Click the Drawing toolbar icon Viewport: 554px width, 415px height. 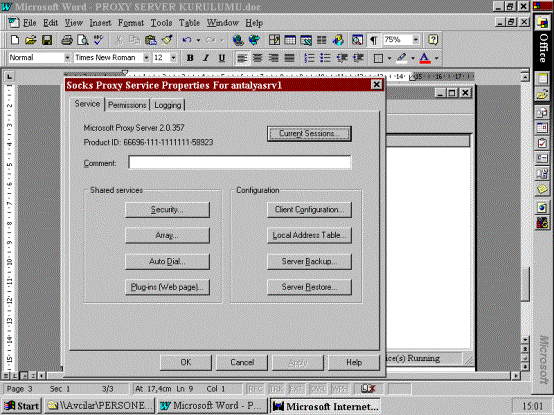click(x=338, y=40)
